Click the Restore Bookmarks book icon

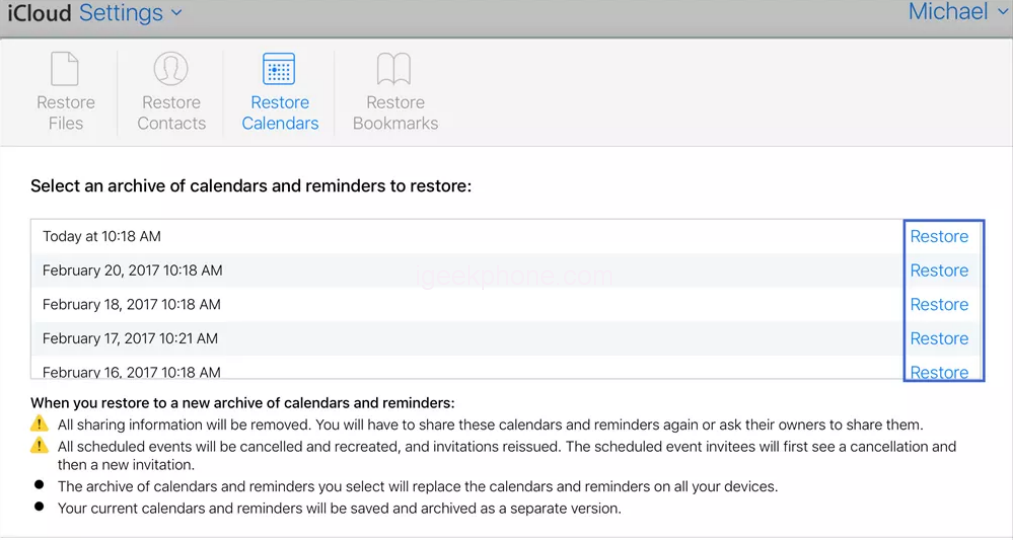pyautogui.click(x=395, y=69)
